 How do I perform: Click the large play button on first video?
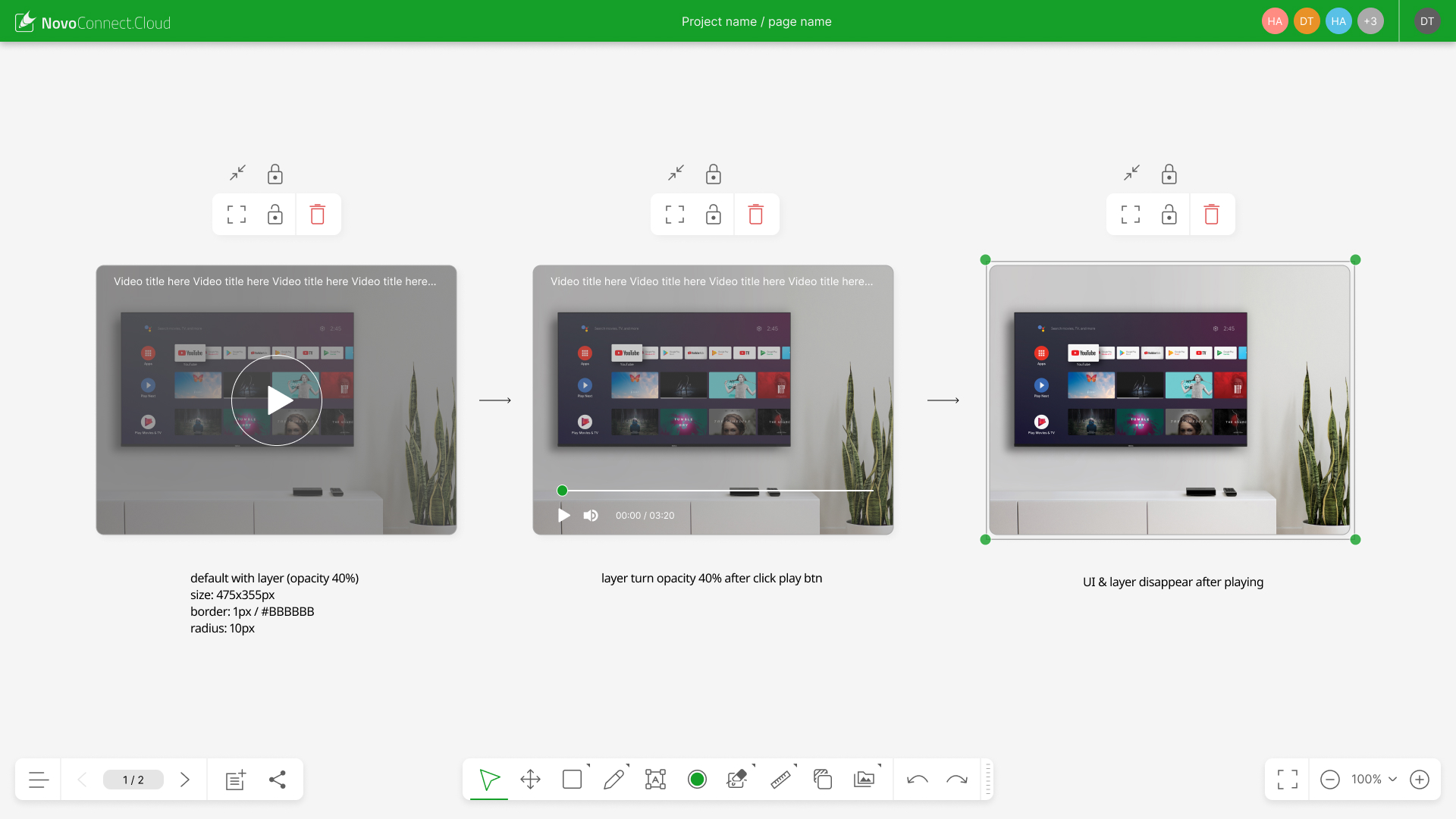pos(277,400)
